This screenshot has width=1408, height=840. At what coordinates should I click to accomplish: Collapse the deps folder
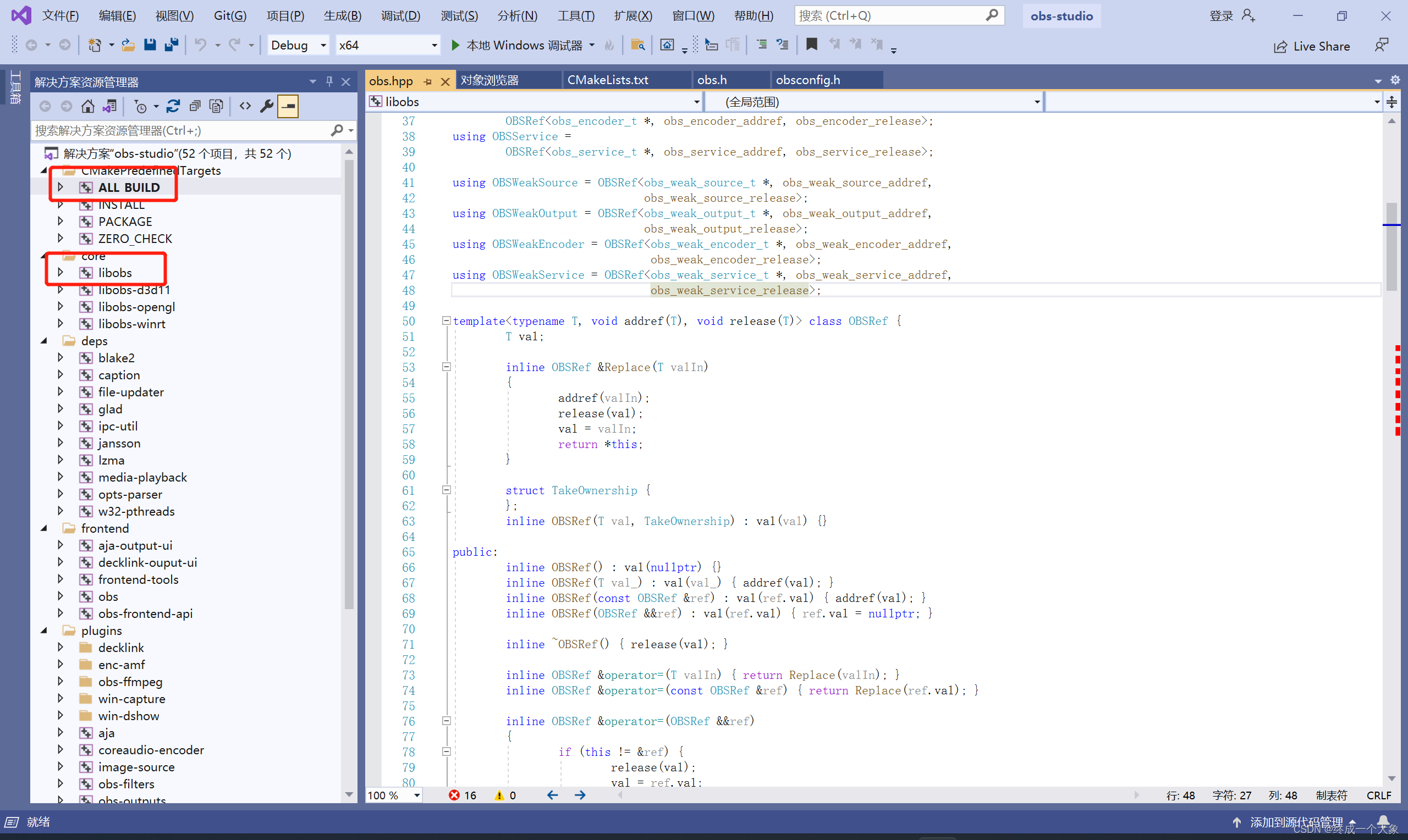44,341
